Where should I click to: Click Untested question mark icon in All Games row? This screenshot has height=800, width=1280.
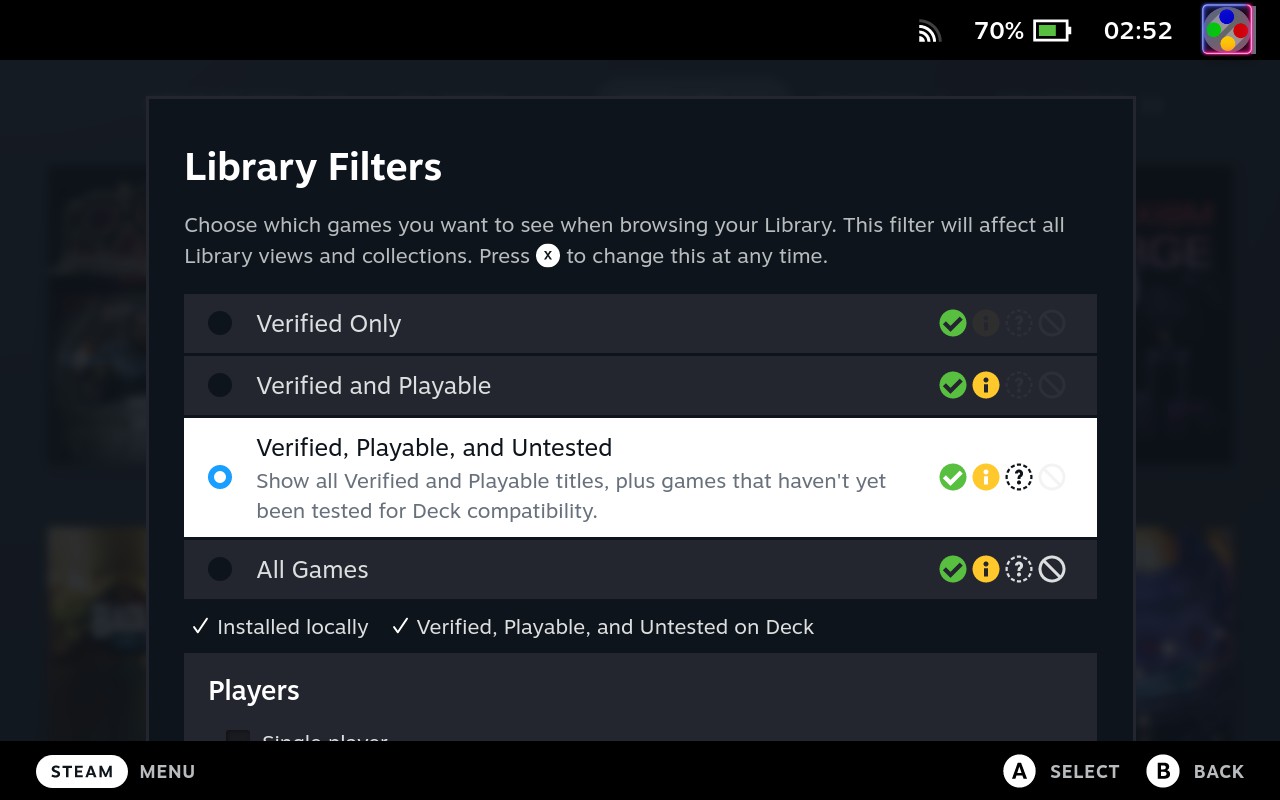[x=1019, y=570]
